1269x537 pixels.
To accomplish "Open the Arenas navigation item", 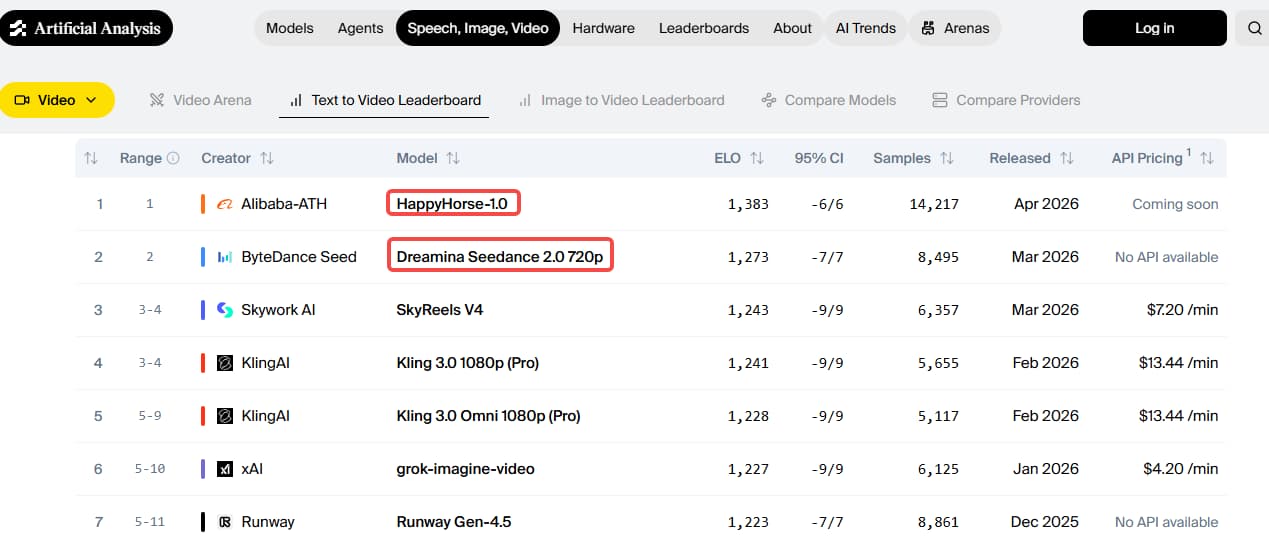I will (x=955, y=28).
